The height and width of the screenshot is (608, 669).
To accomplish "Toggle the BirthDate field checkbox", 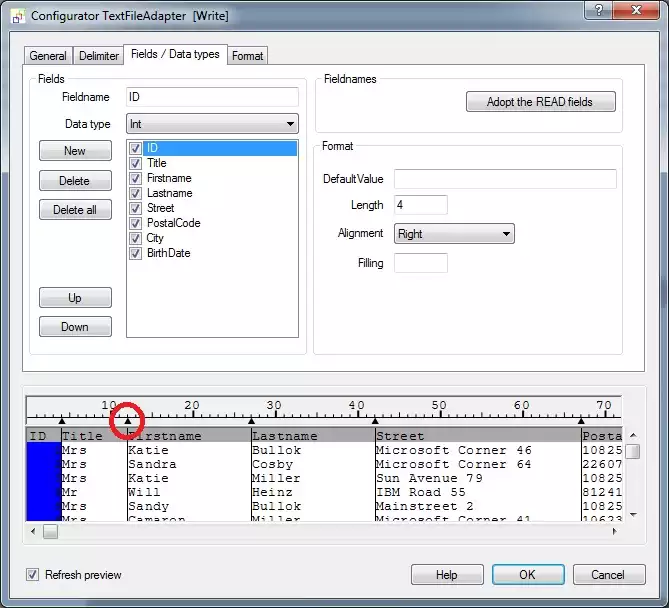I will 136,253.
